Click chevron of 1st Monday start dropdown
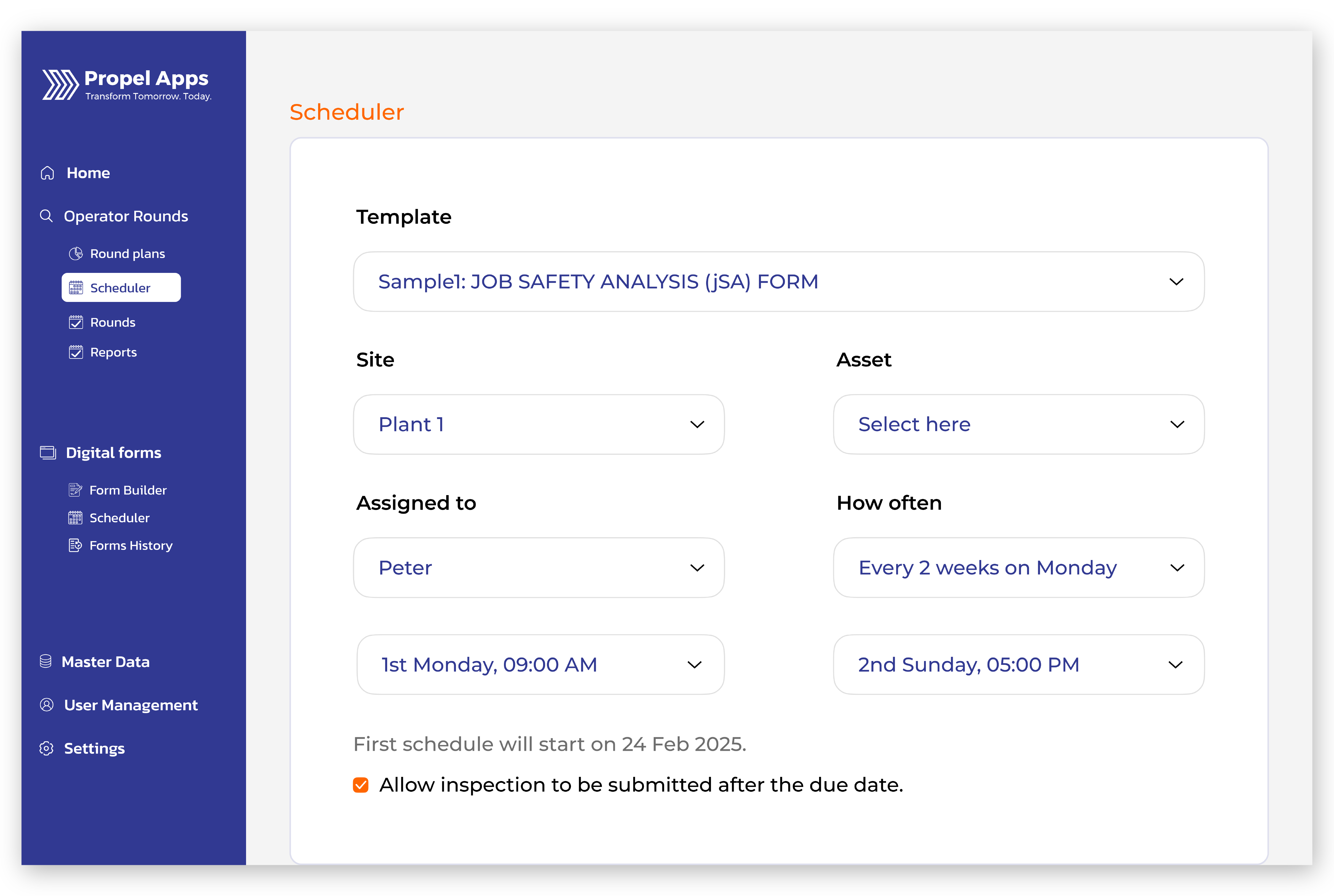This screenshot has width=1334, height=896. point(695,665)
